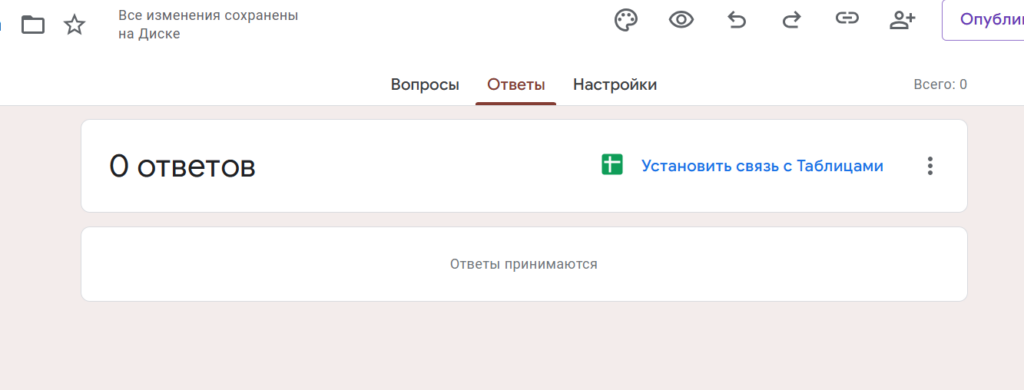The width and height of the screenshot is (1024, 390).
Task: Open the move-to-folder icon
Action: 33,25
